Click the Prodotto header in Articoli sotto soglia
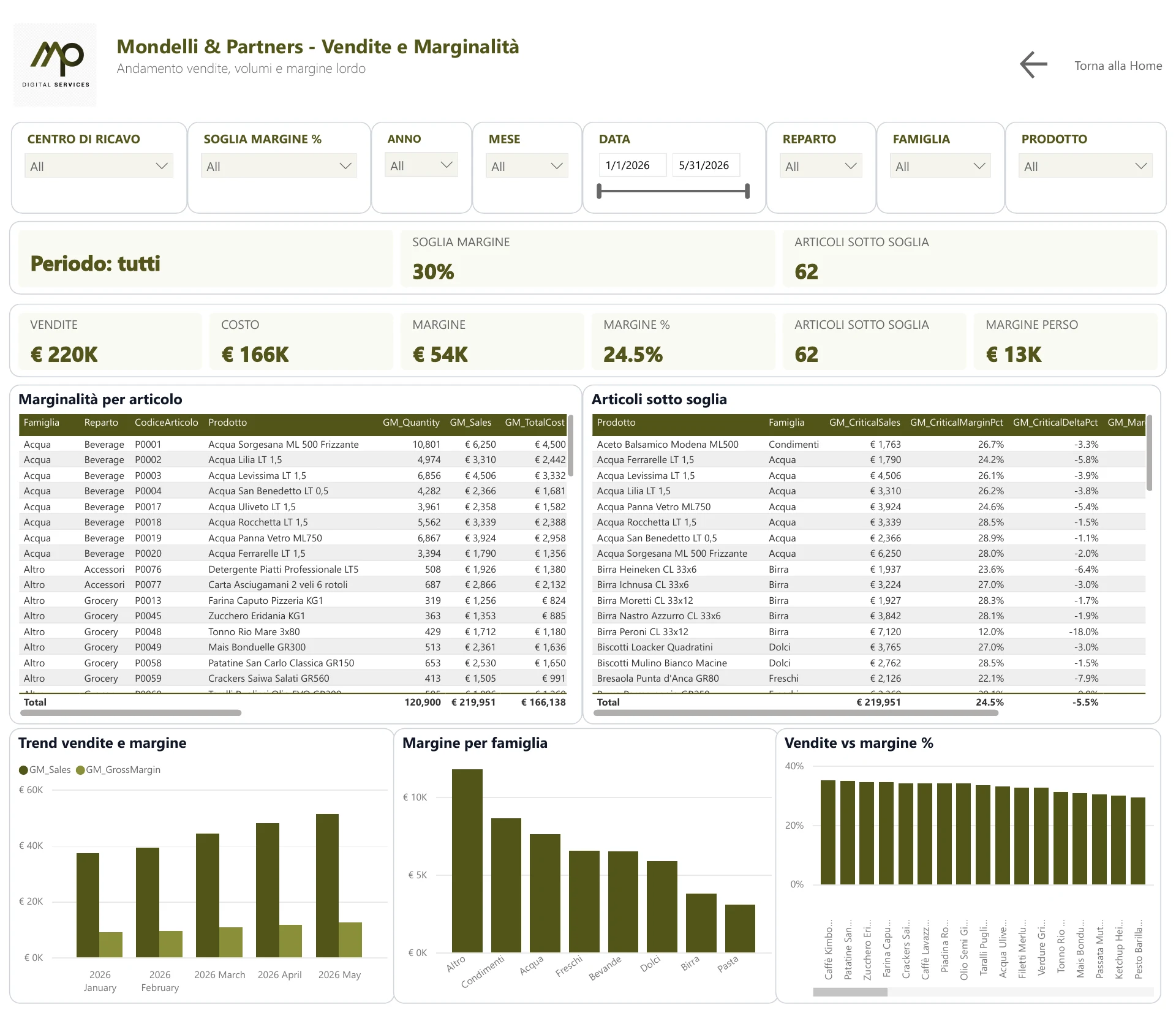 [x=616, y=423]
